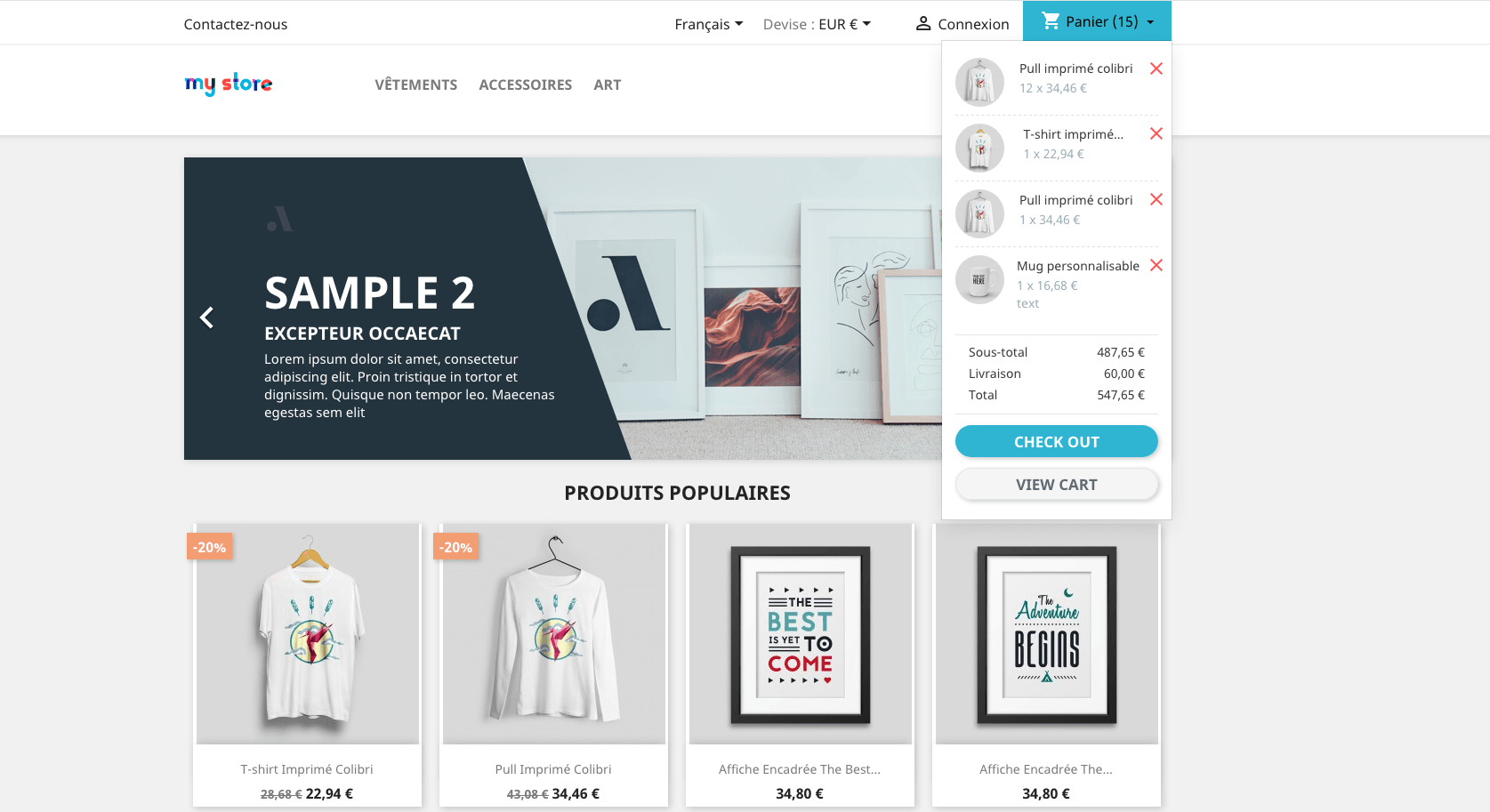Delete Mug personnalisable from cart
The height and width of the screenshot is (812, 1490).
(x=1156, y=265)
